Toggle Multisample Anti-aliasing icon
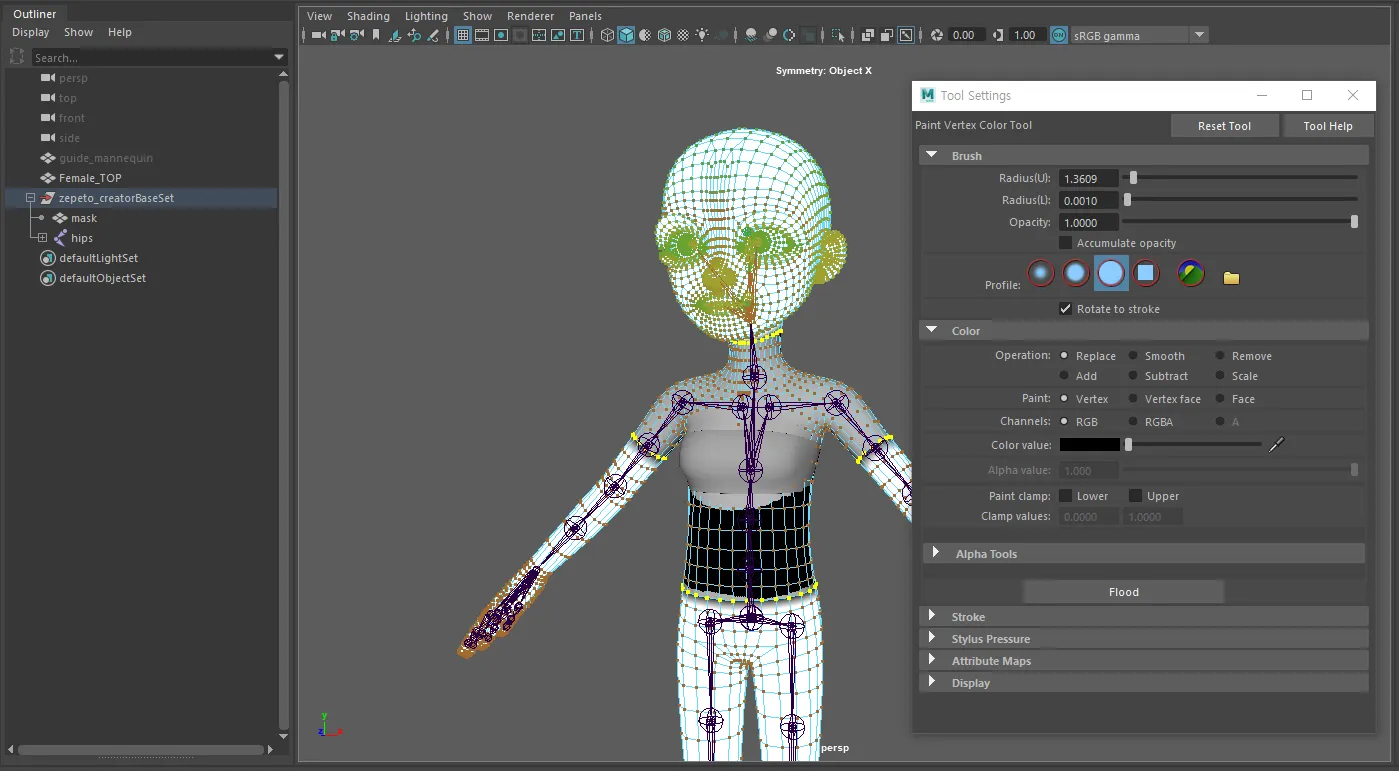 (789, 35)
